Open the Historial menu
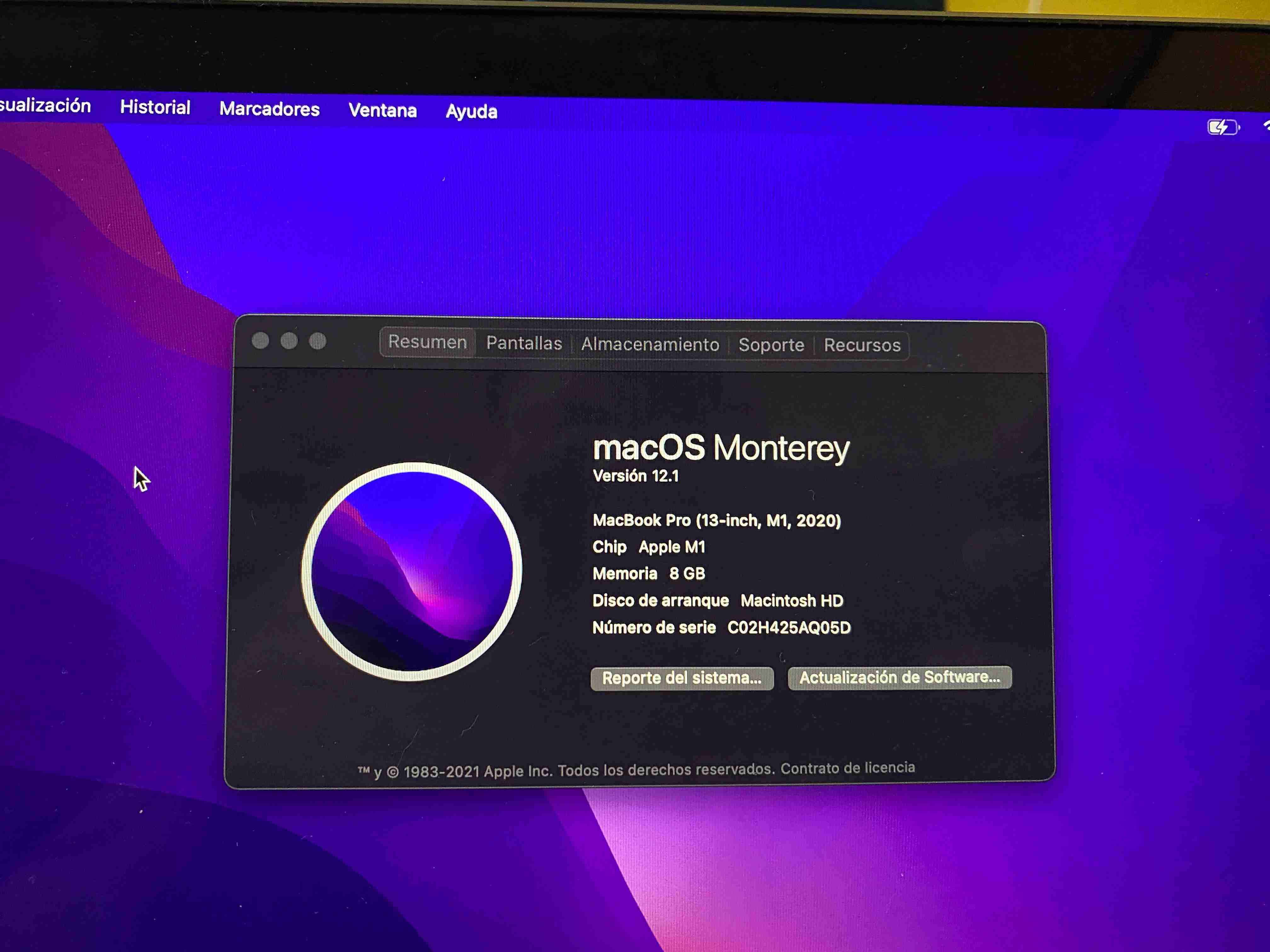This screenshot has width=1270, height=952. tap(155, 107)
